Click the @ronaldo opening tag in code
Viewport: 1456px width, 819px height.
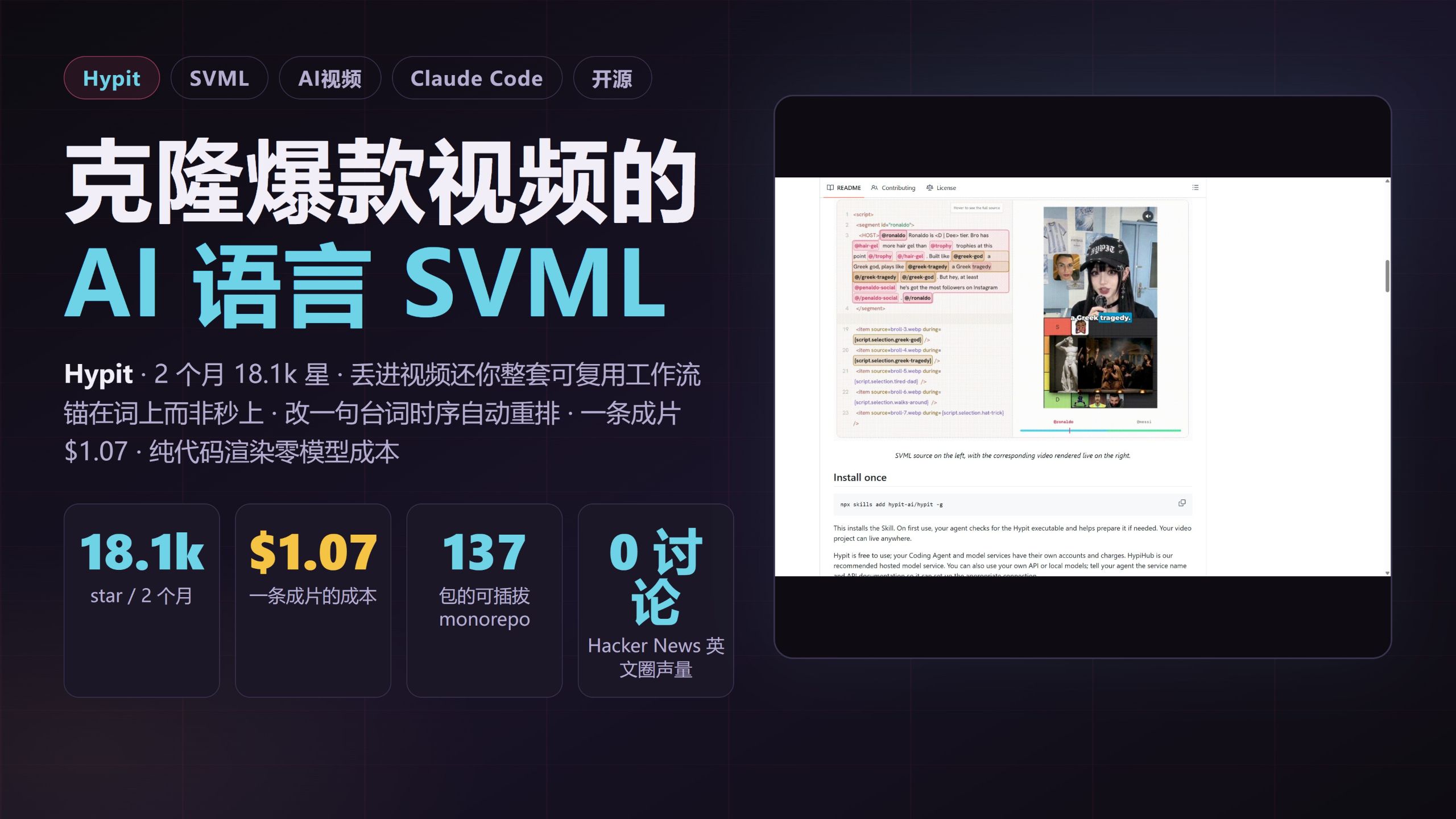(893, 235)
